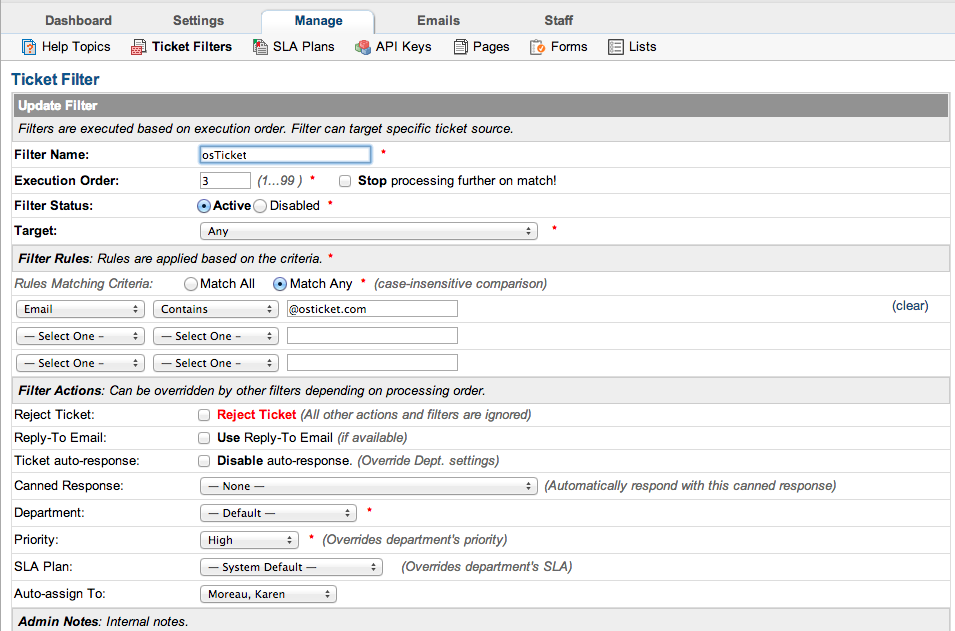Screen dimensions: 955x631
Task: Open the Email rule field dropdown
Action: tap(80, 309)
